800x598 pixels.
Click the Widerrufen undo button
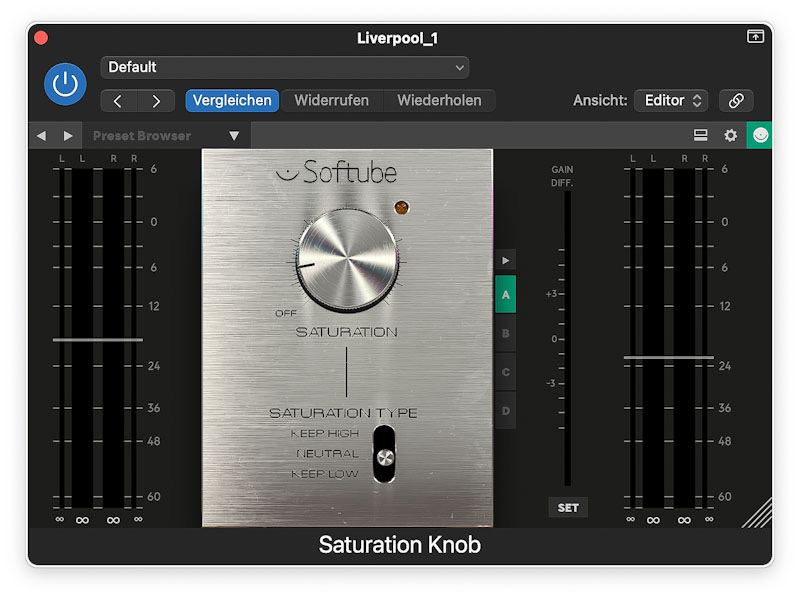click(332, 101)
